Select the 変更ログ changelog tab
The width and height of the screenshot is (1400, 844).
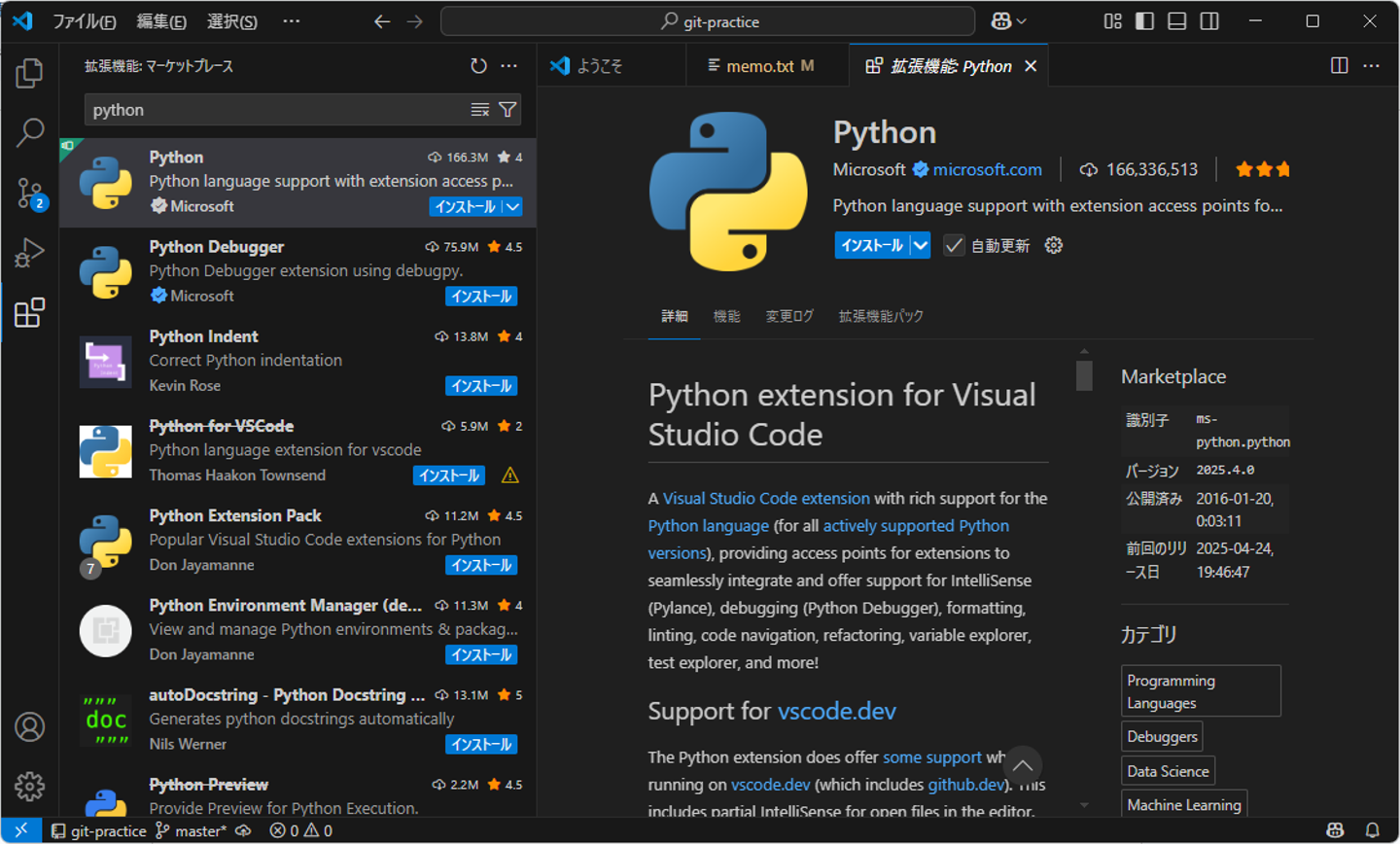tap(788, 316)
